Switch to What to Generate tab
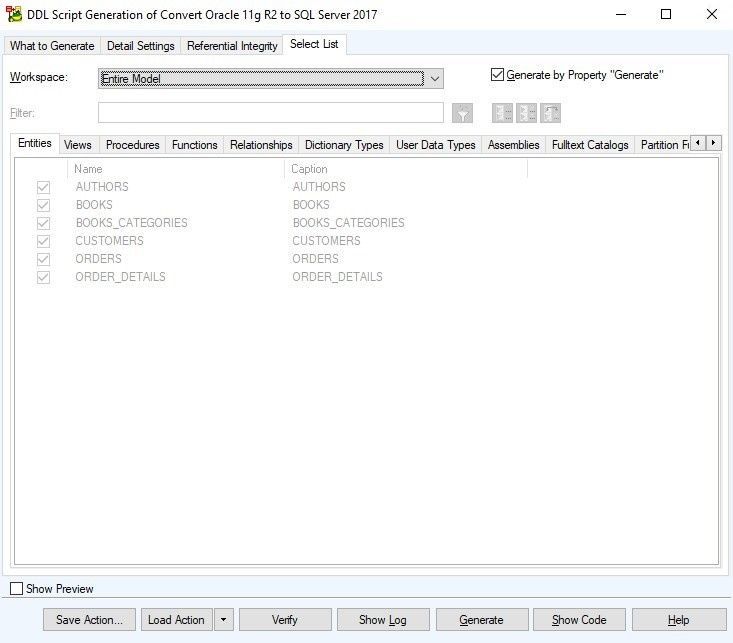 click(52, 46)
